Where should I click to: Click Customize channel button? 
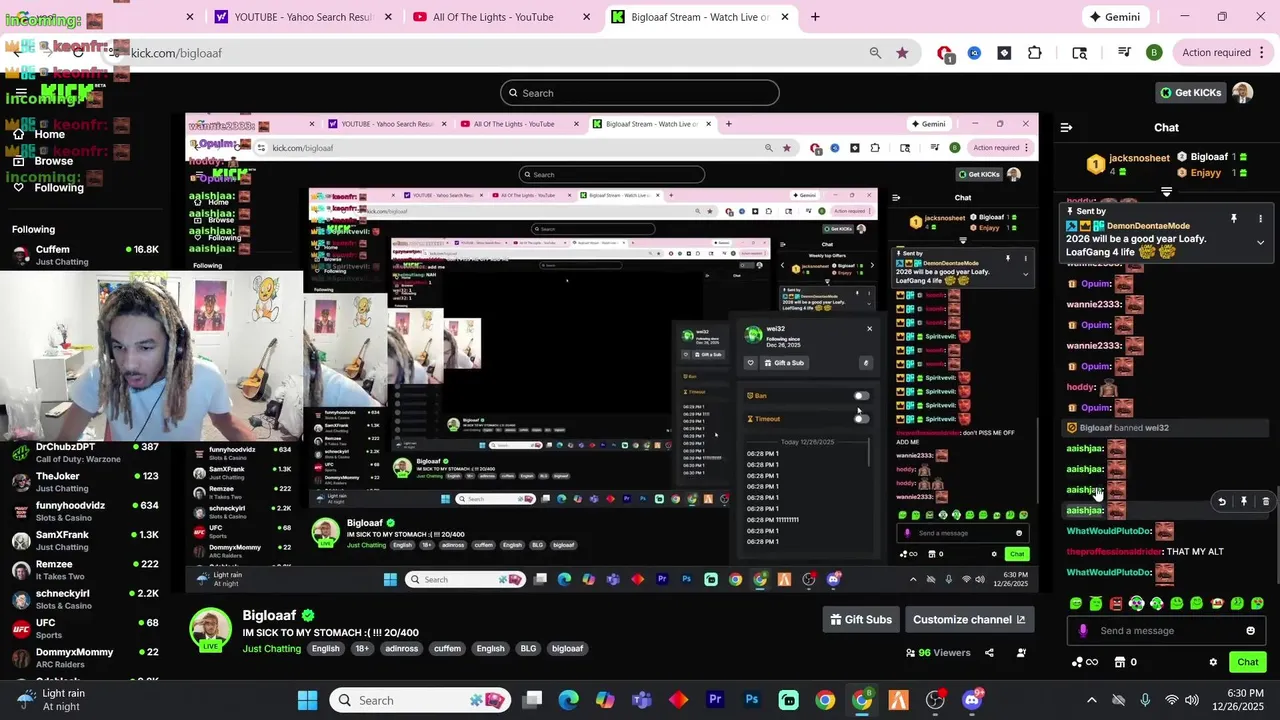(969, 620)
